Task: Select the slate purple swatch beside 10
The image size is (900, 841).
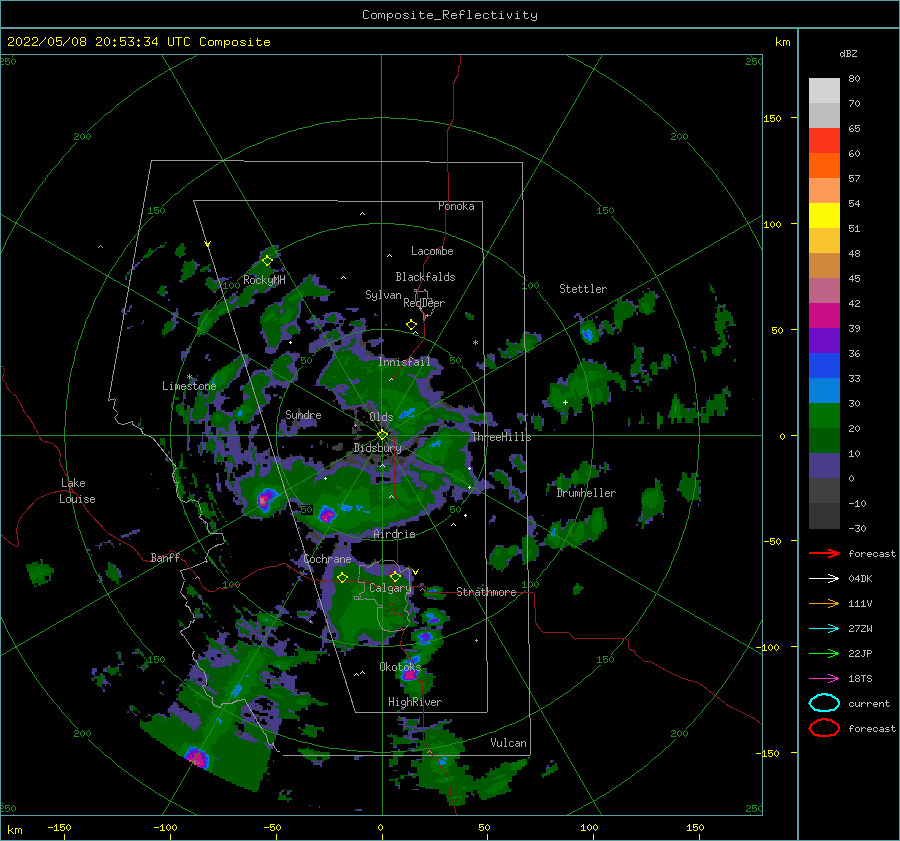Action: [824, 466]
